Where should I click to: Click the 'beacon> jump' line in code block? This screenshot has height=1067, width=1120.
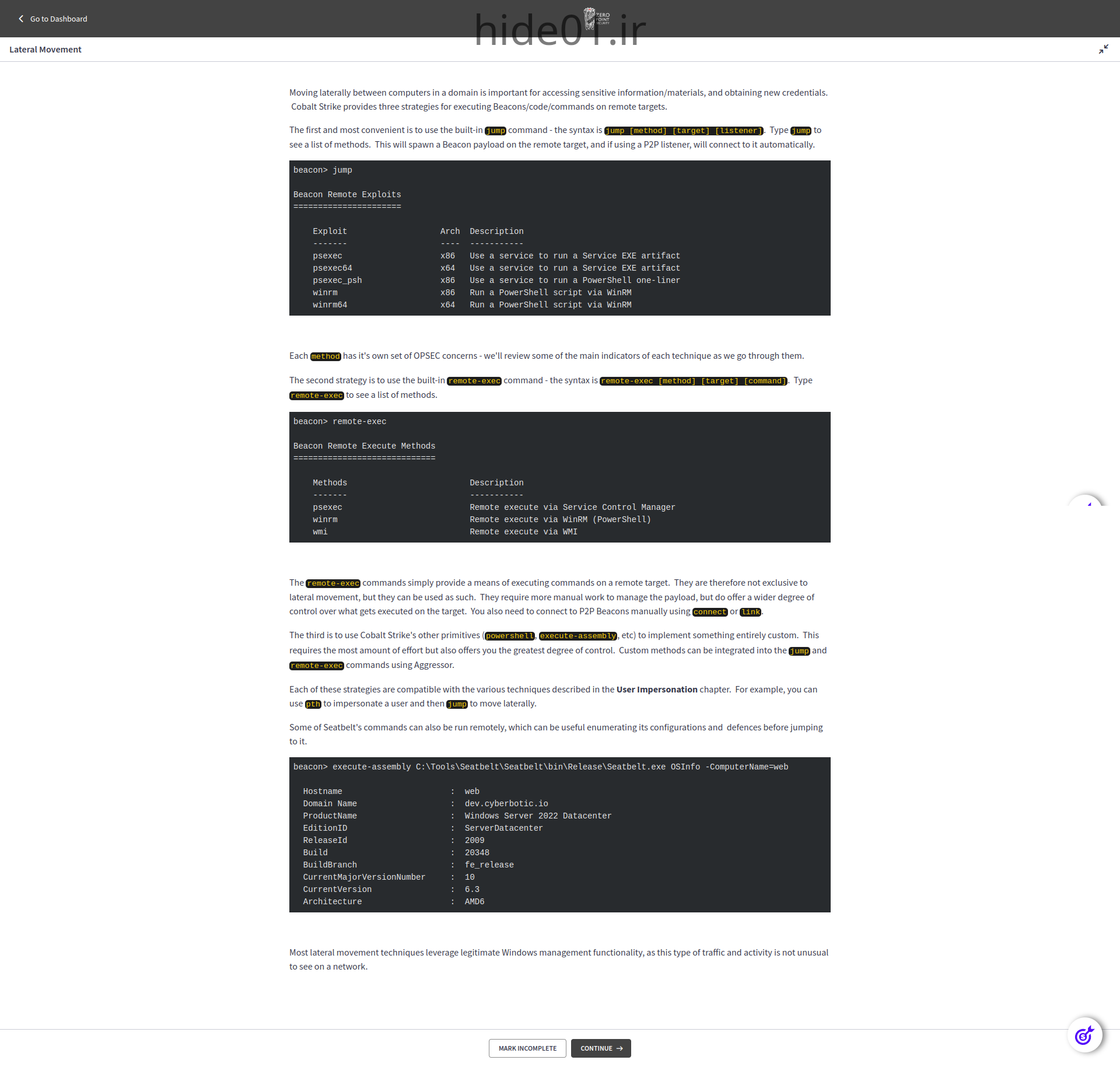coord(323,170)
